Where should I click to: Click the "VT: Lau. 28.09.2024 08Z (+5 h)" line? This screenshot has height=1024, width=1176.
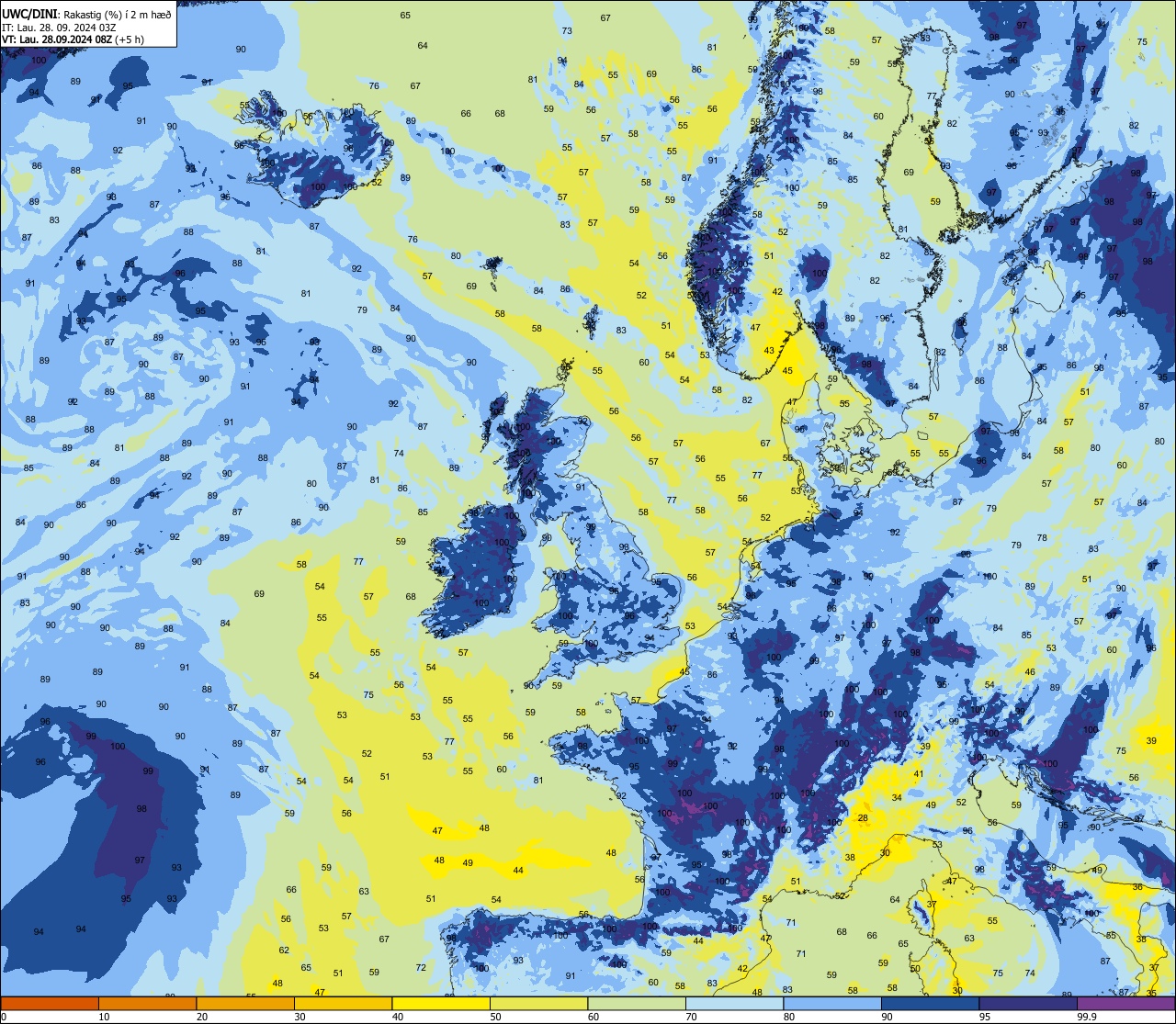73,39
